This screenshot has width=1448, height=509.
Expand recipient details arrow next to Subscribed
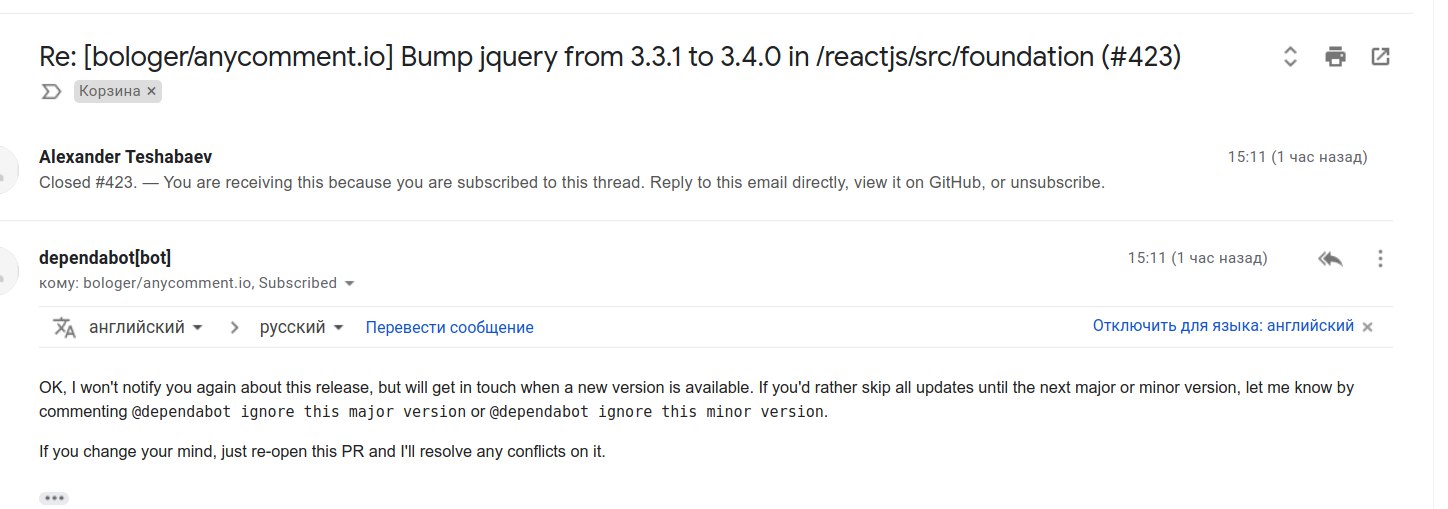click(x=349, y=284)
